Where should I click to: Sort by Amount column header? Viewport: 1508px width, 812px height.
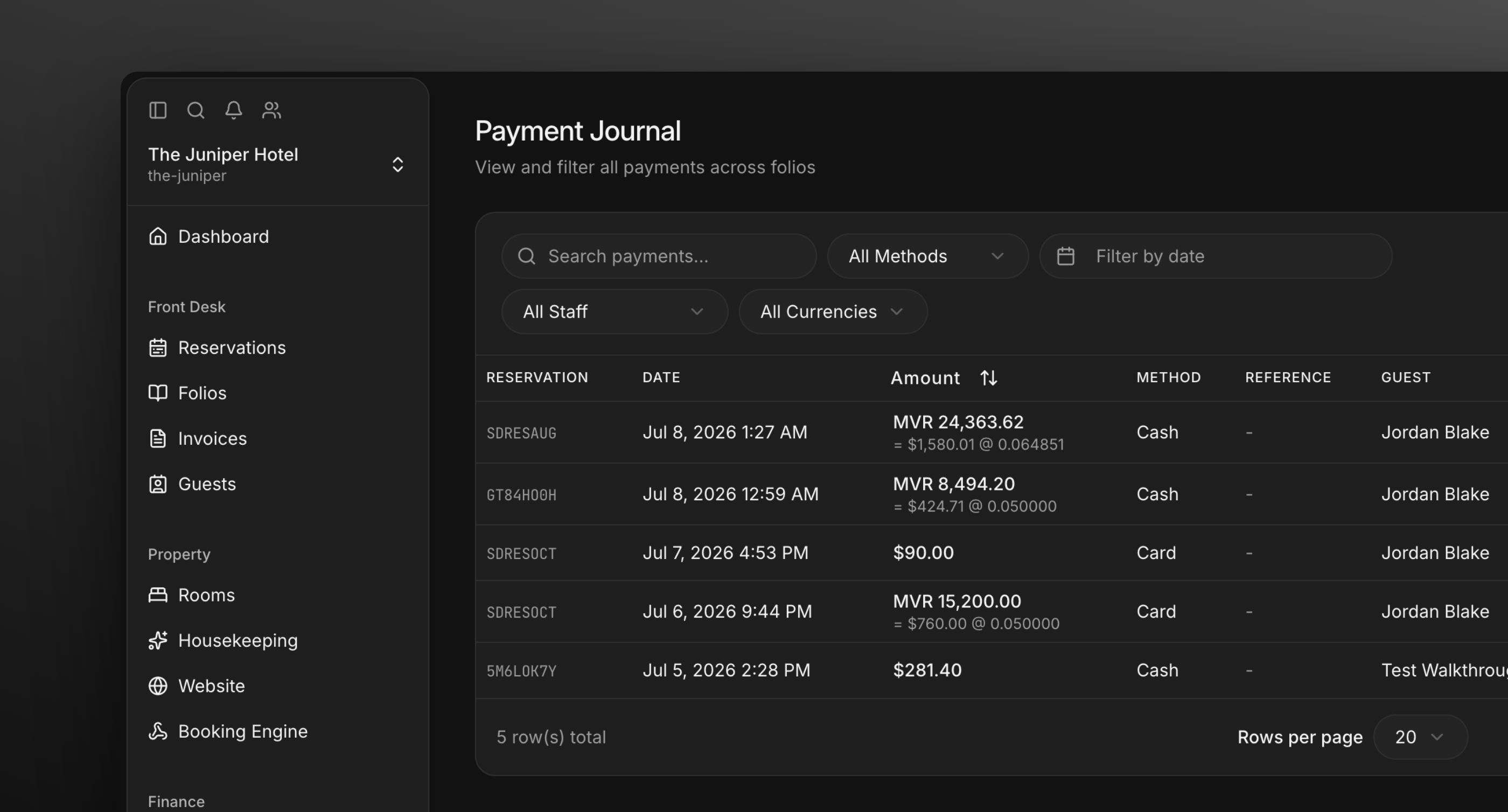(943, 378)
